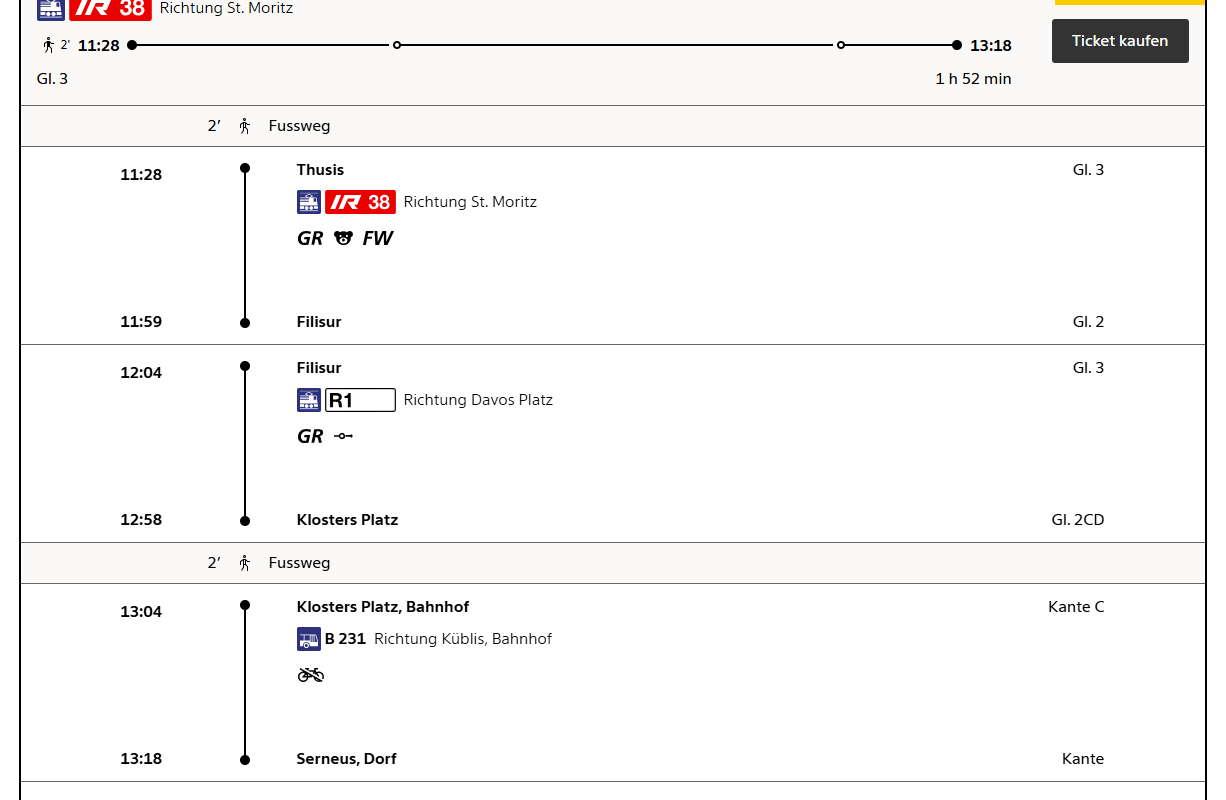The height and width of the screenshot is (800, 1226).
Task: Select the Thusis departure station name
Action: (320, 170)
